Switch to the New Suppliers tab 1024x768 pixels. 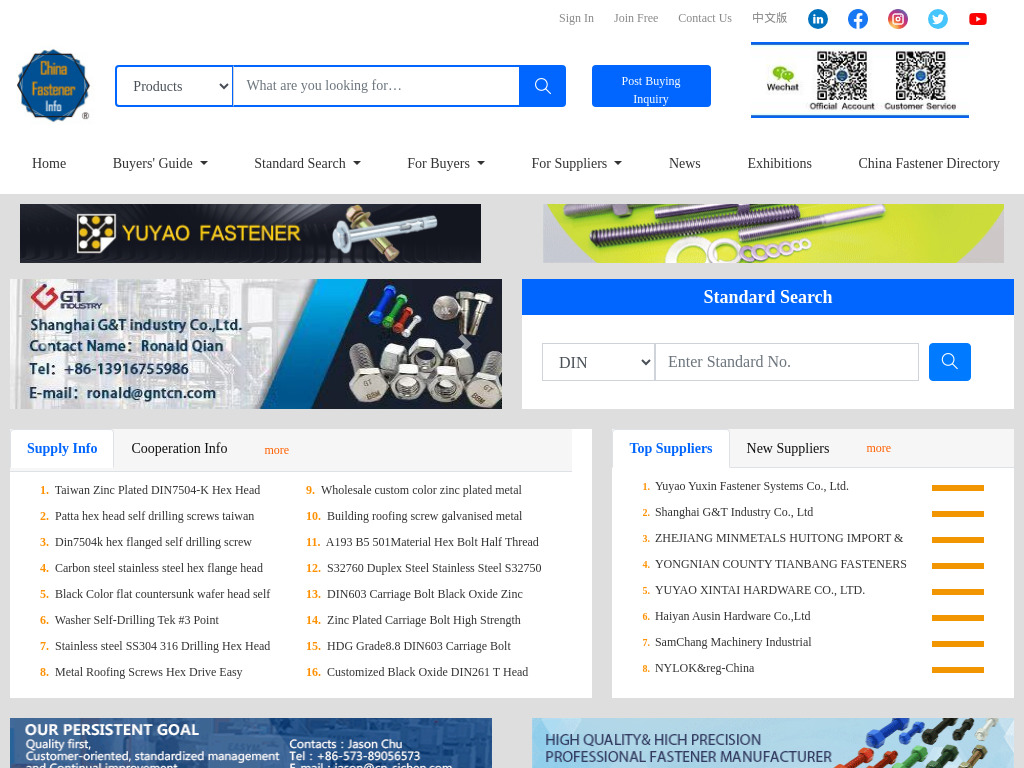(788, 449)
